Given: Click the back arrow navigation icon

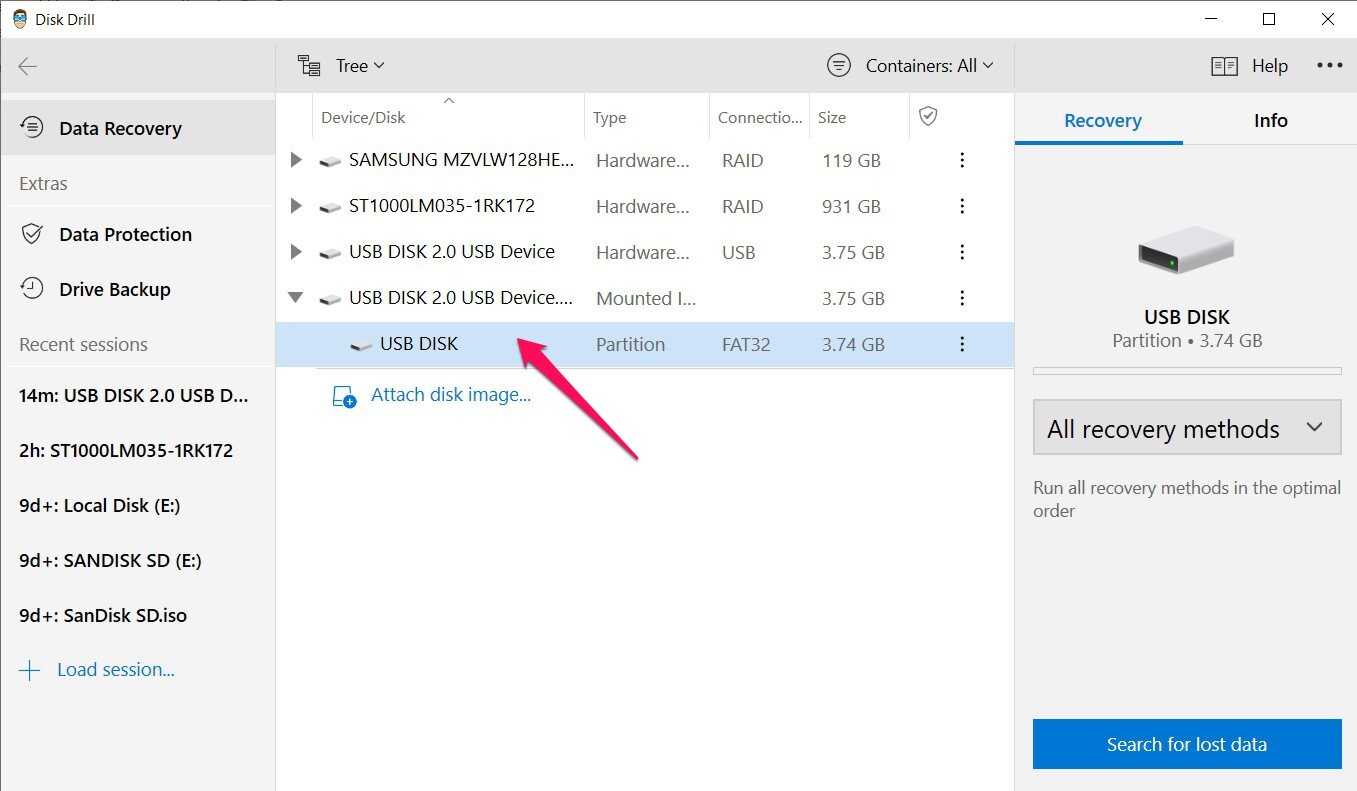Looking at the screenshot, I should 27,66.
